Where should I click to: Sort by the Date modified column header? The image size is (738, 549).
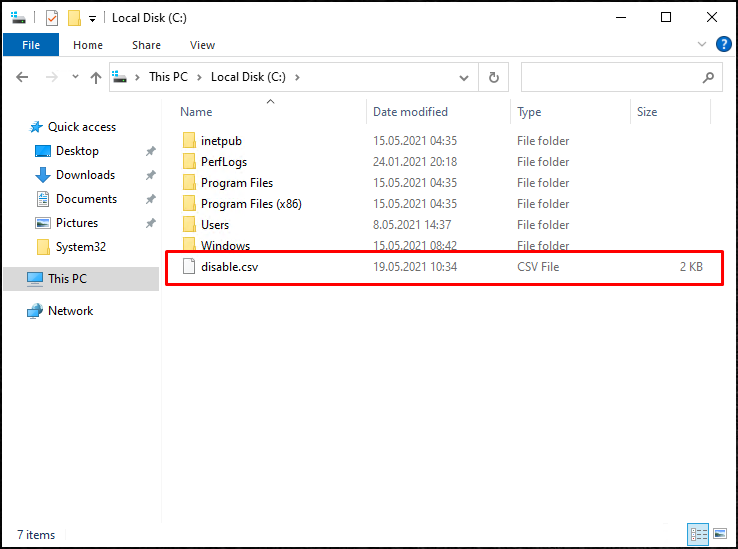coord(410,112)
